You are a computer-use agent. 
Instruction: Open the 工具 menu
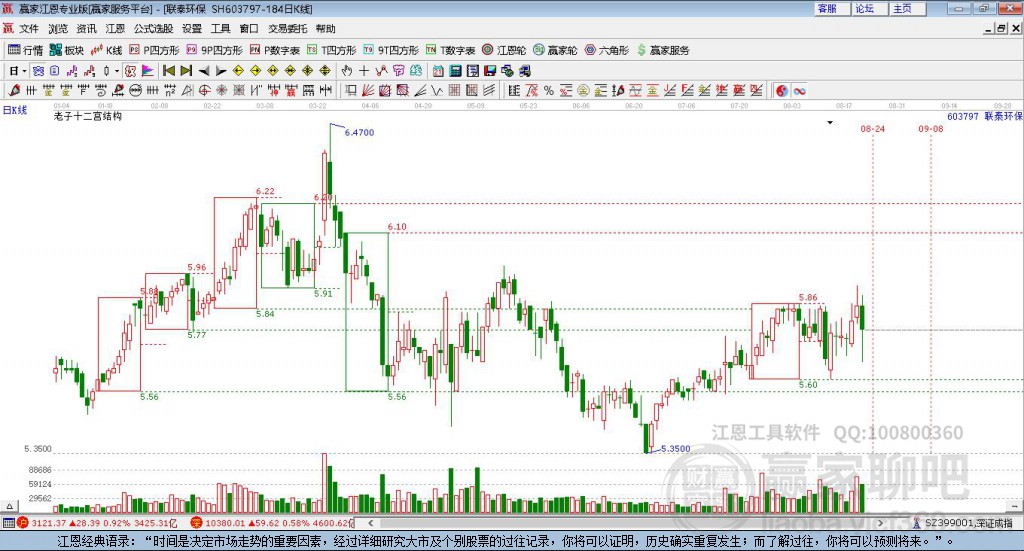pos(221,29)
